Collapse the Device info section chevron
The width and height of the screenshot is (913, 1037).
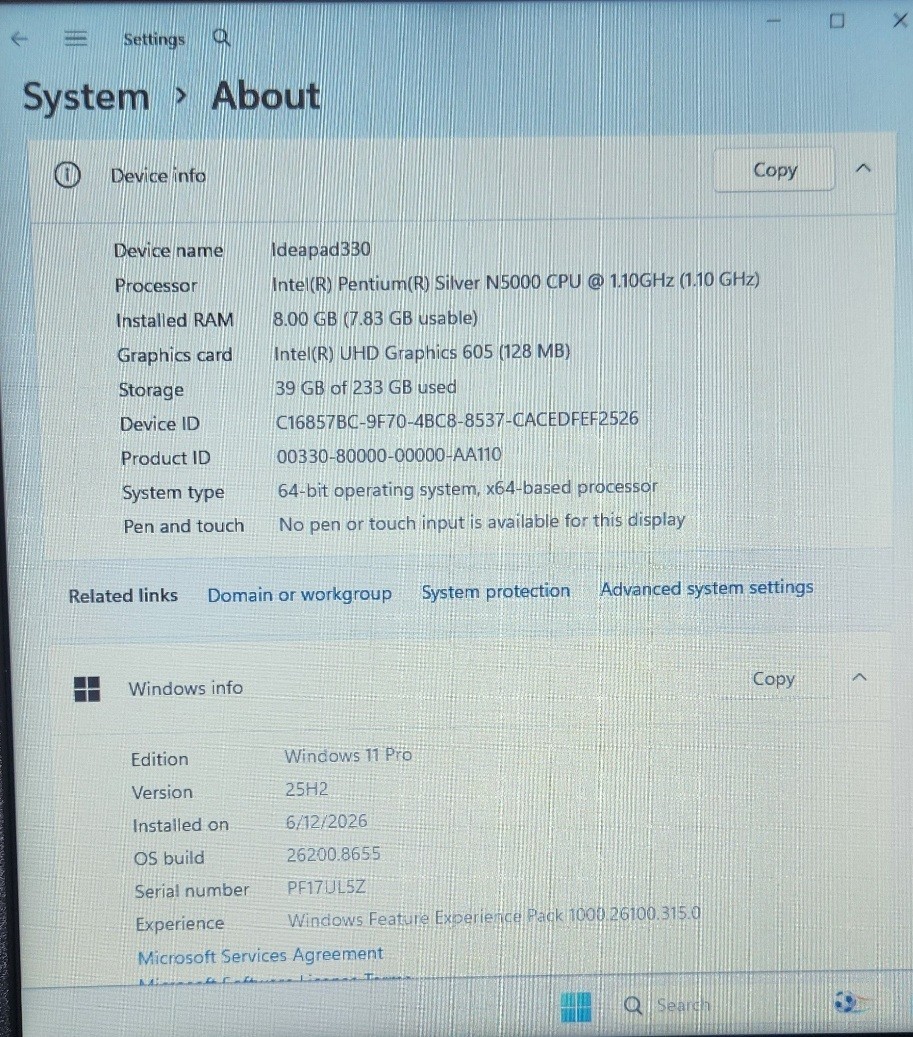coord(863,169)
